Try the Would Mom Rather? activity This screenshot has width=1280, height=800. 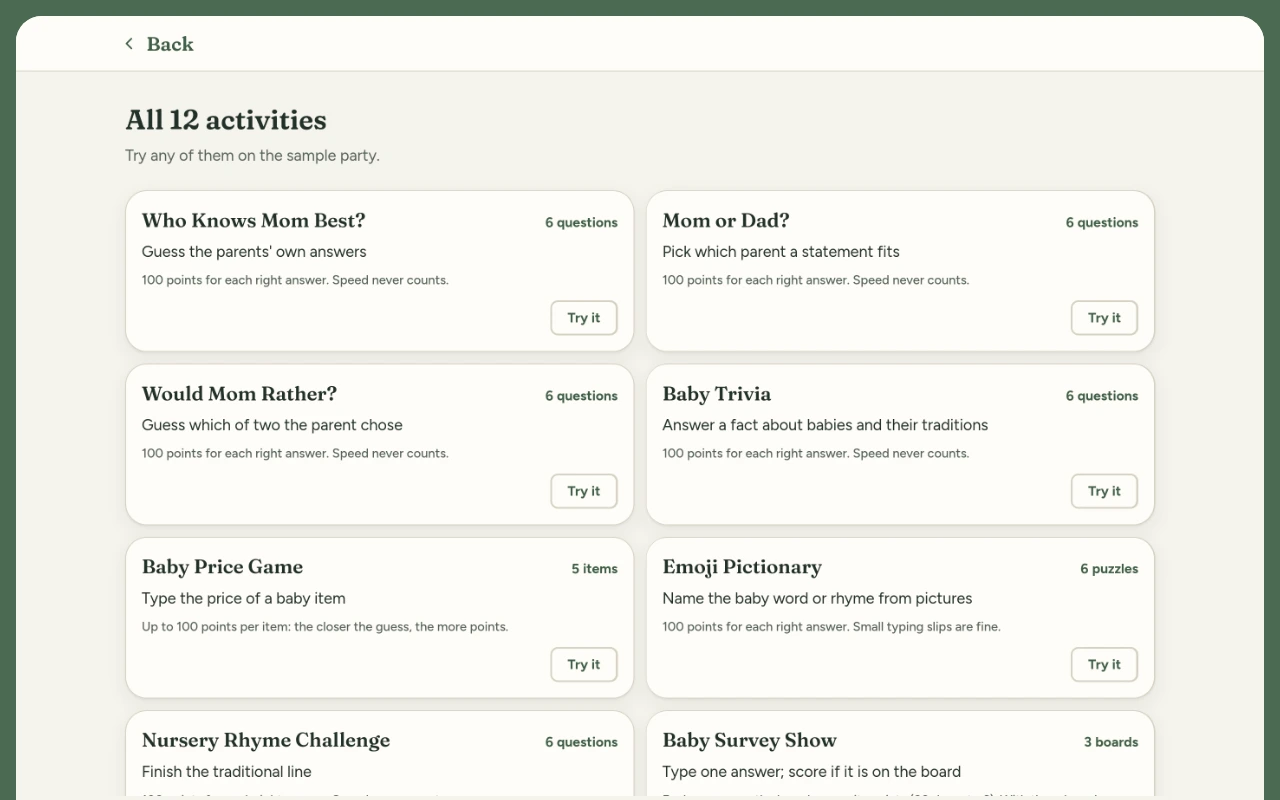(x=584, y=491)
